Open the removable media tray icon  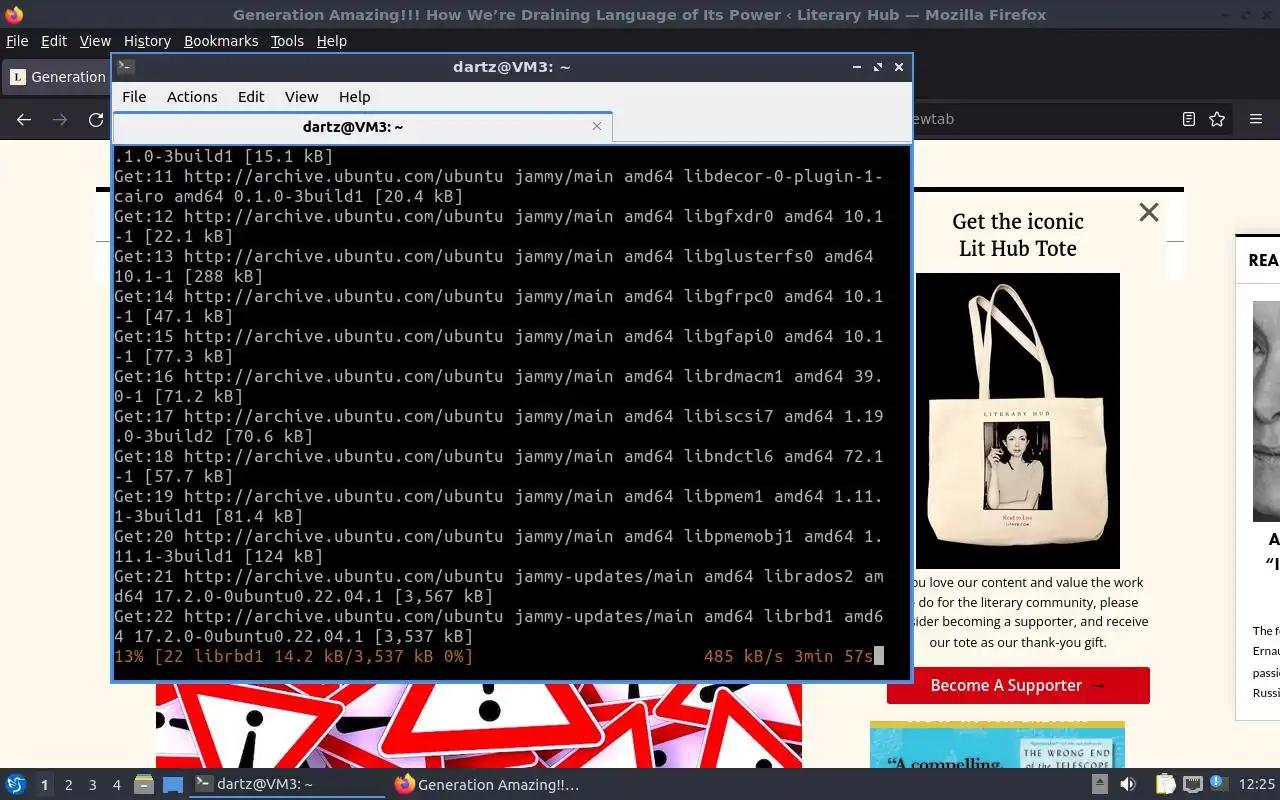tap(1099, 785)
